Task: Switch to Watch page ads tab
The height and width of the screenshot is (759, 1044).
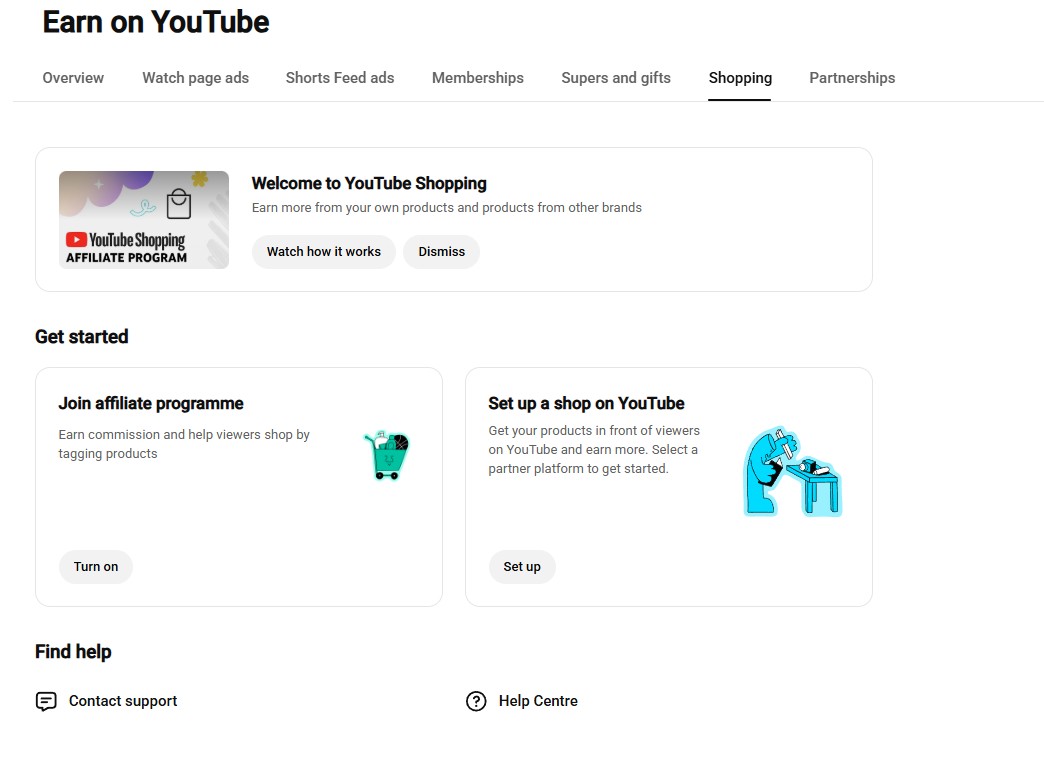Action: click(195, 78)
